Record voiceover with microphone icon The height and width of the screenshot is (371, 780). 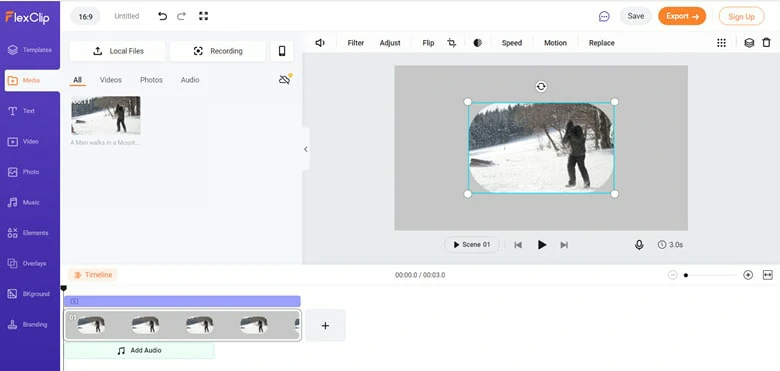click(639, 245)
